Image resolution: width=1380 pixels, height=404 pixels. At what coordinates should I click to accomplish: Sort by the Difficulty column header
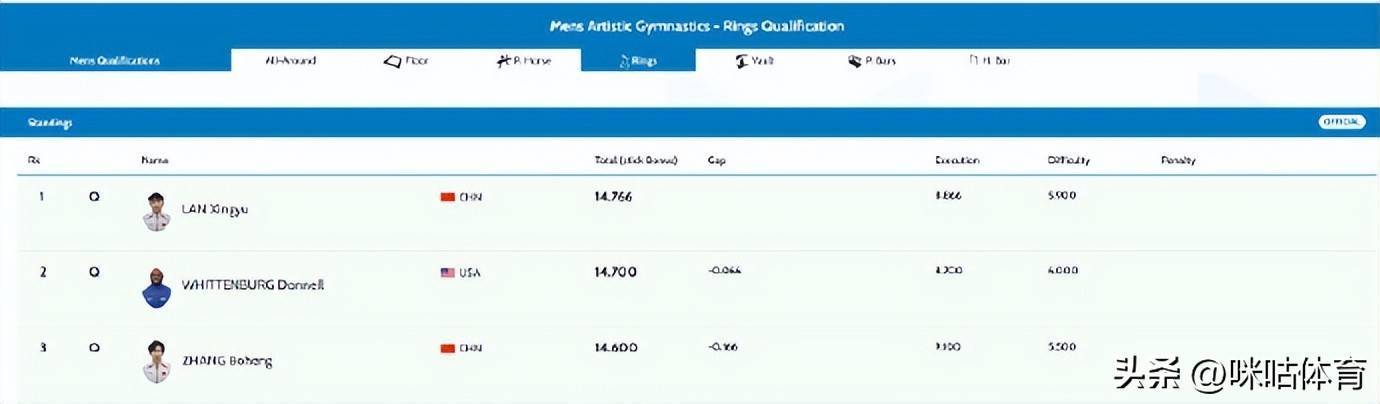tap(1068, 160)
